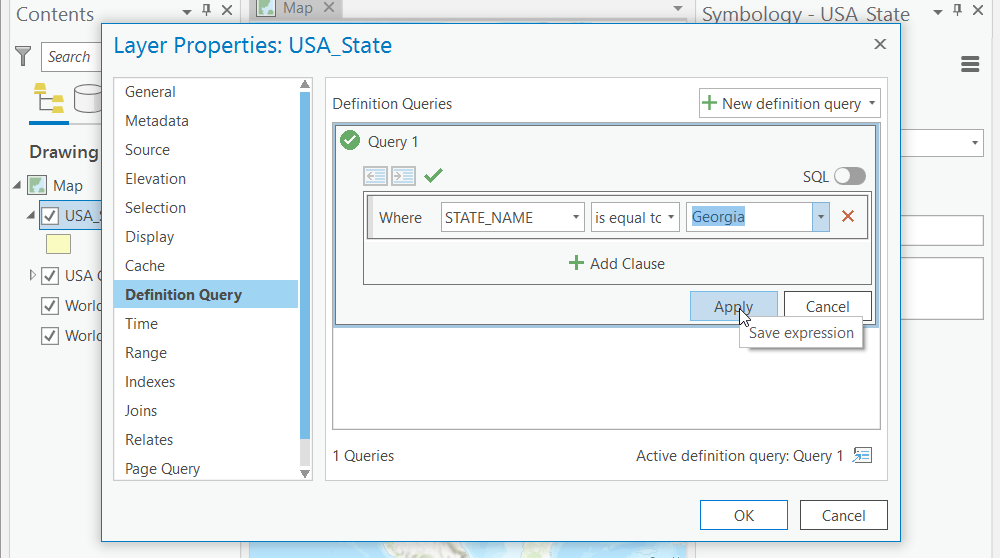Select List By Drawing Order icon
The image size is (1000, 558).
click(48, 98)
